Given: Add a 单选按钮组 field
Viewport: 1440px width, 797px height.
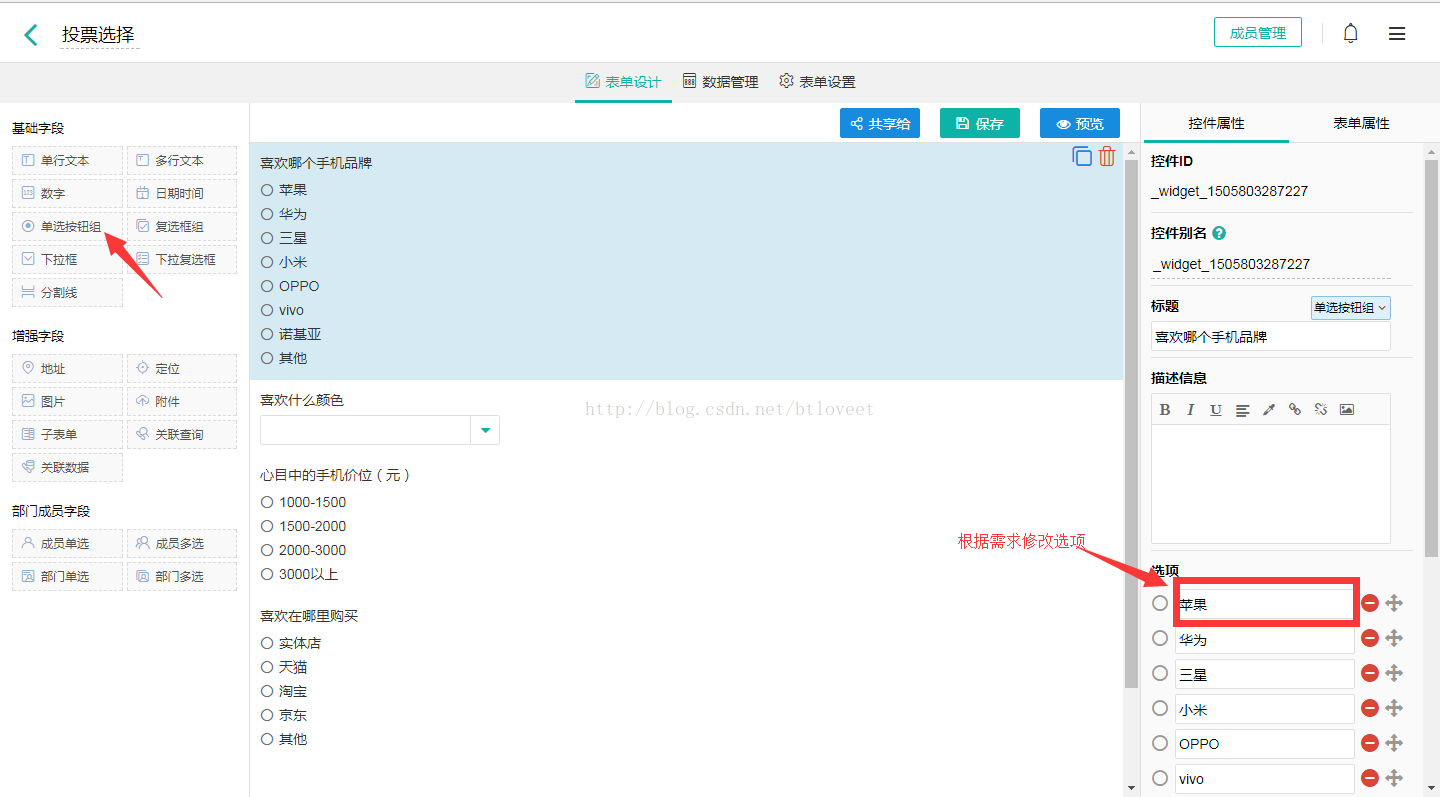Looking at the screenshot, I should tap(67, 226).
